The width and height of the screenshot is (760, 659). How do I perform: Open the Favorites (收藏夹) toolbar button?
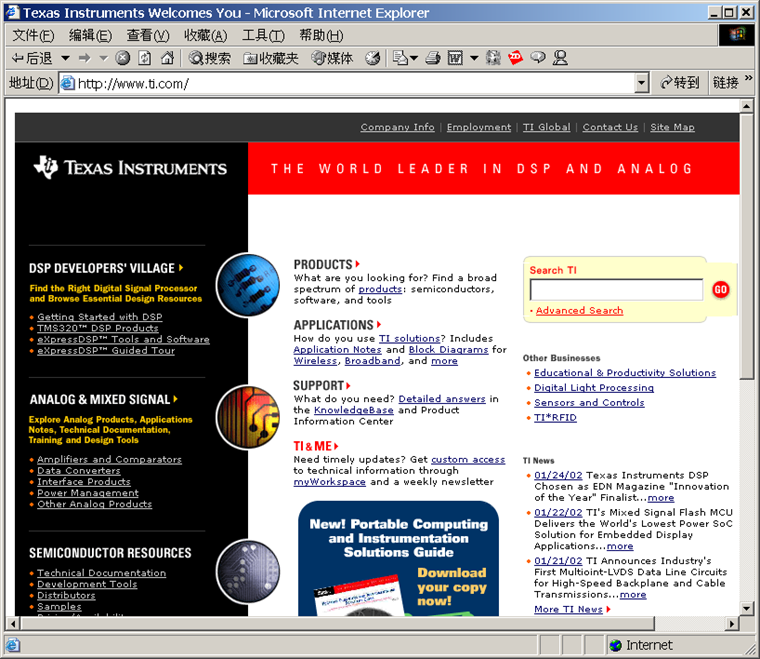pyautogui.click(x=270, y=58)
